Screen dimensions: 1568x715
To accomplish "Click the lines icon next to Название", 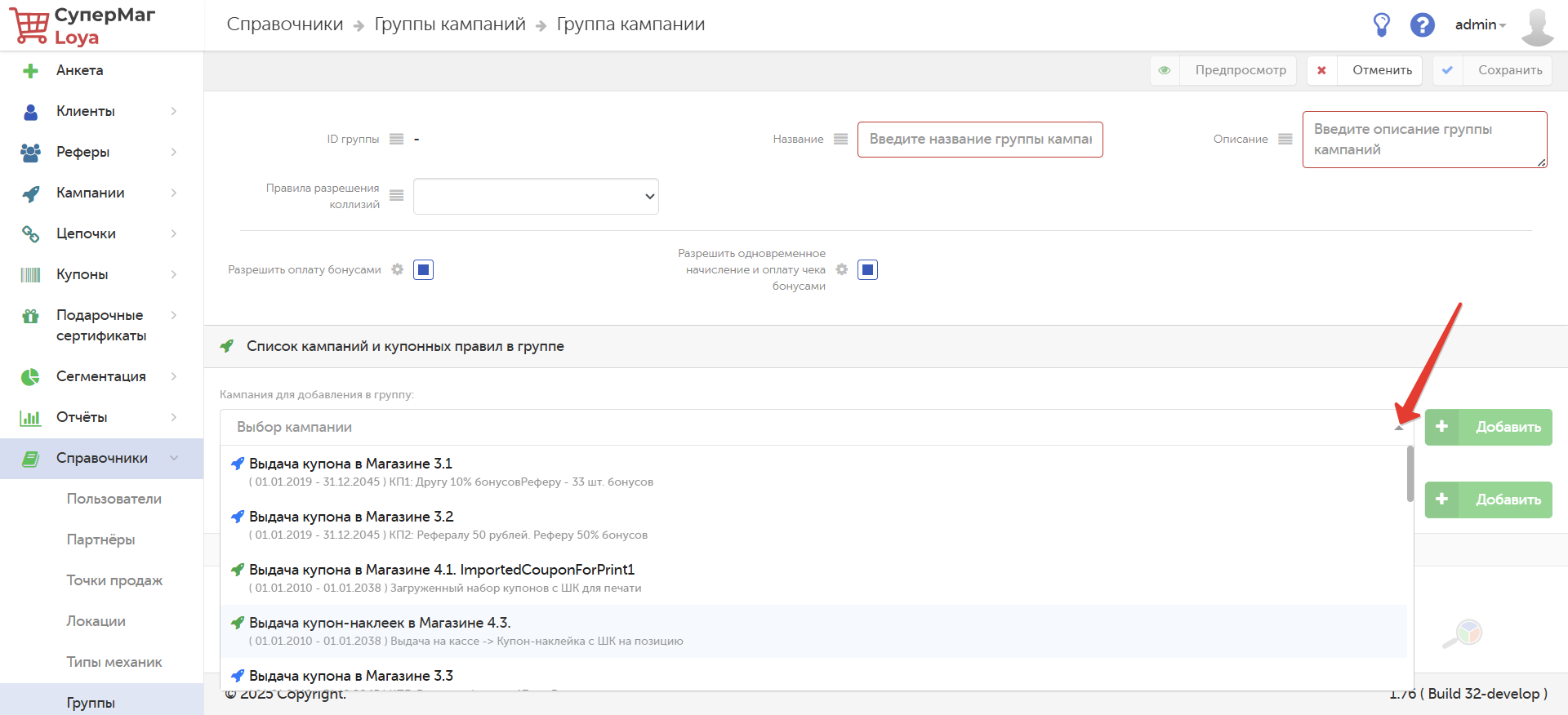I will pos(841,140).
